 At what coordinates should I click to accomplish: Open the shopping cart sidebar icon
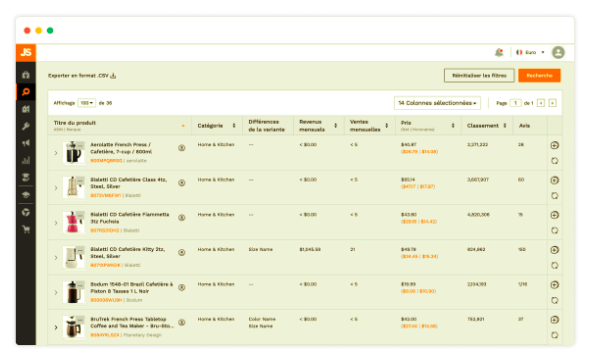tap(26, 229)
